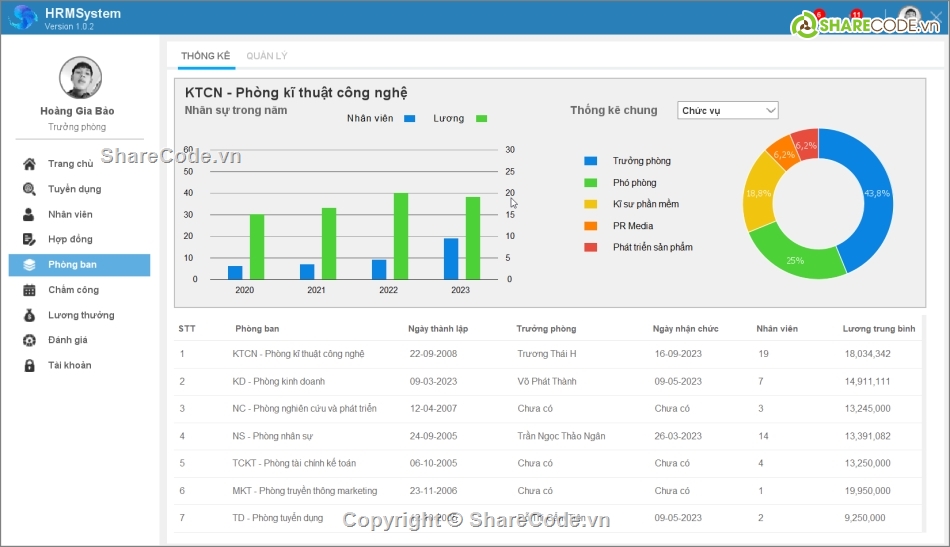
Task: Click the Hoàng Gia Bảo profile avatar
Action: [x=80, y=78]
